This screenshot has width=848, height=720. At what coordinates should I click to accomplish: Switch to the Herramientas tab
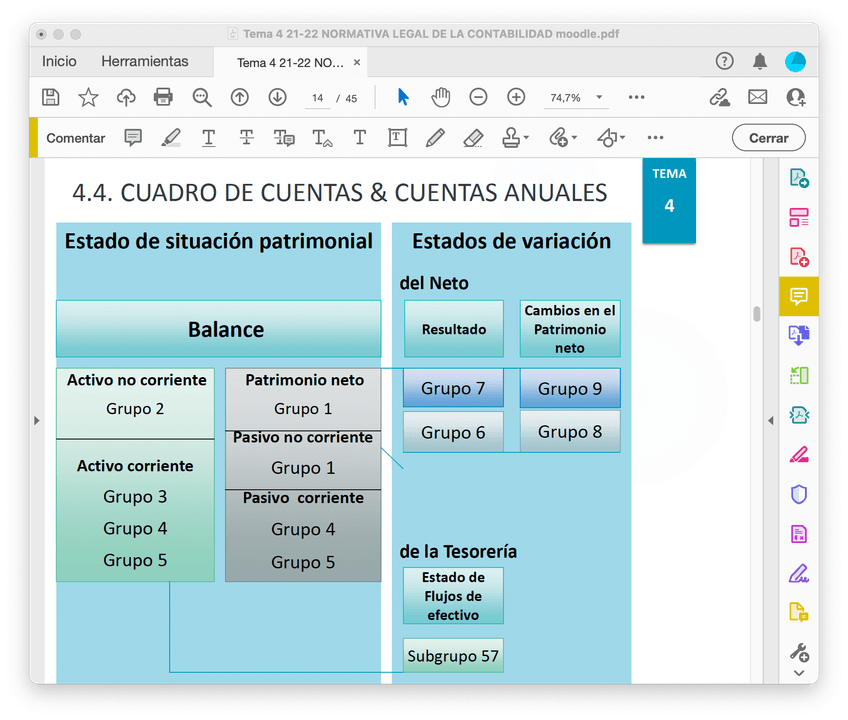tap(145, 62)
